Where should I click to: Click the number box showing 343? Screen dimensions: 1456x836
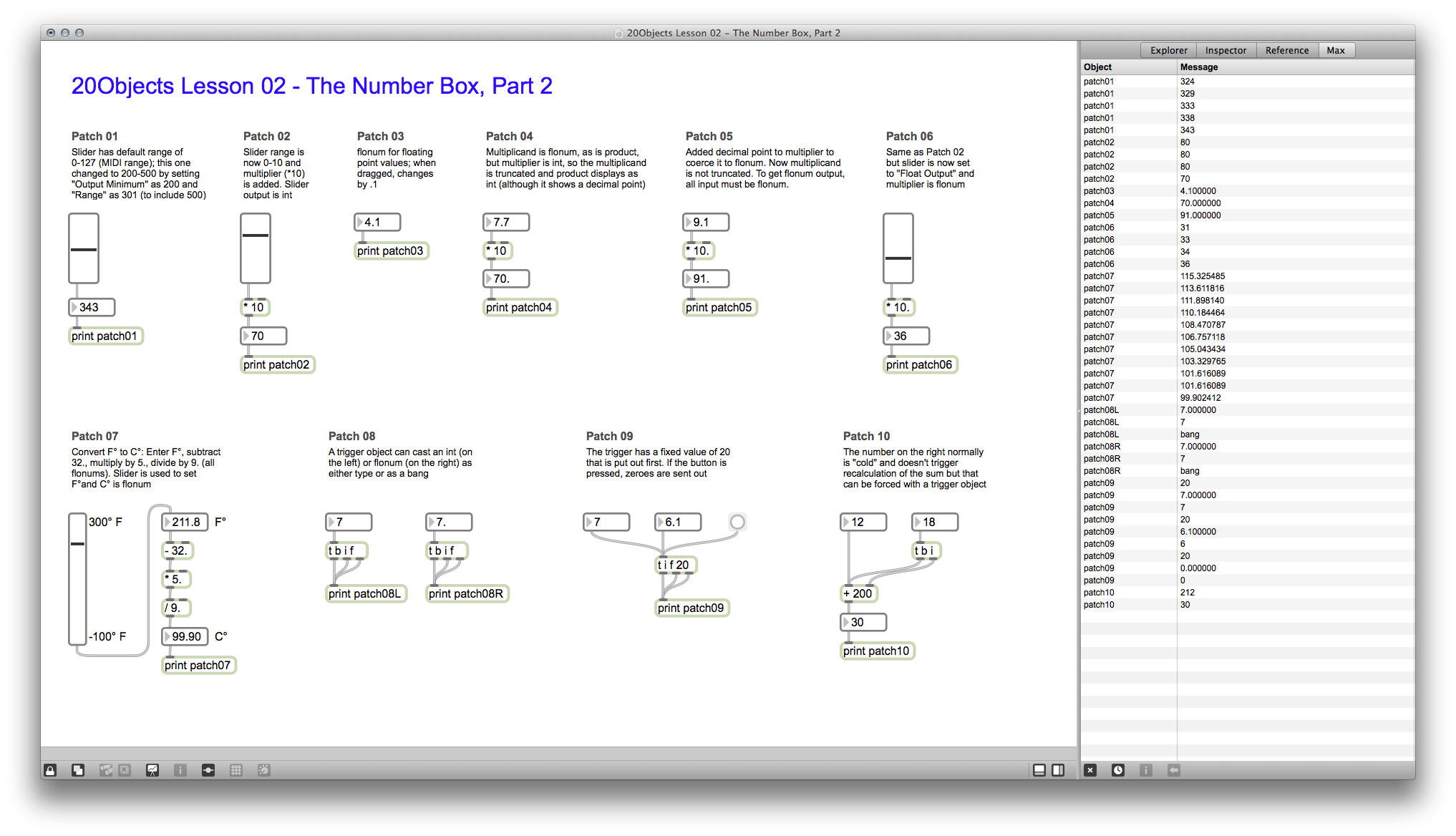point(92,307)
